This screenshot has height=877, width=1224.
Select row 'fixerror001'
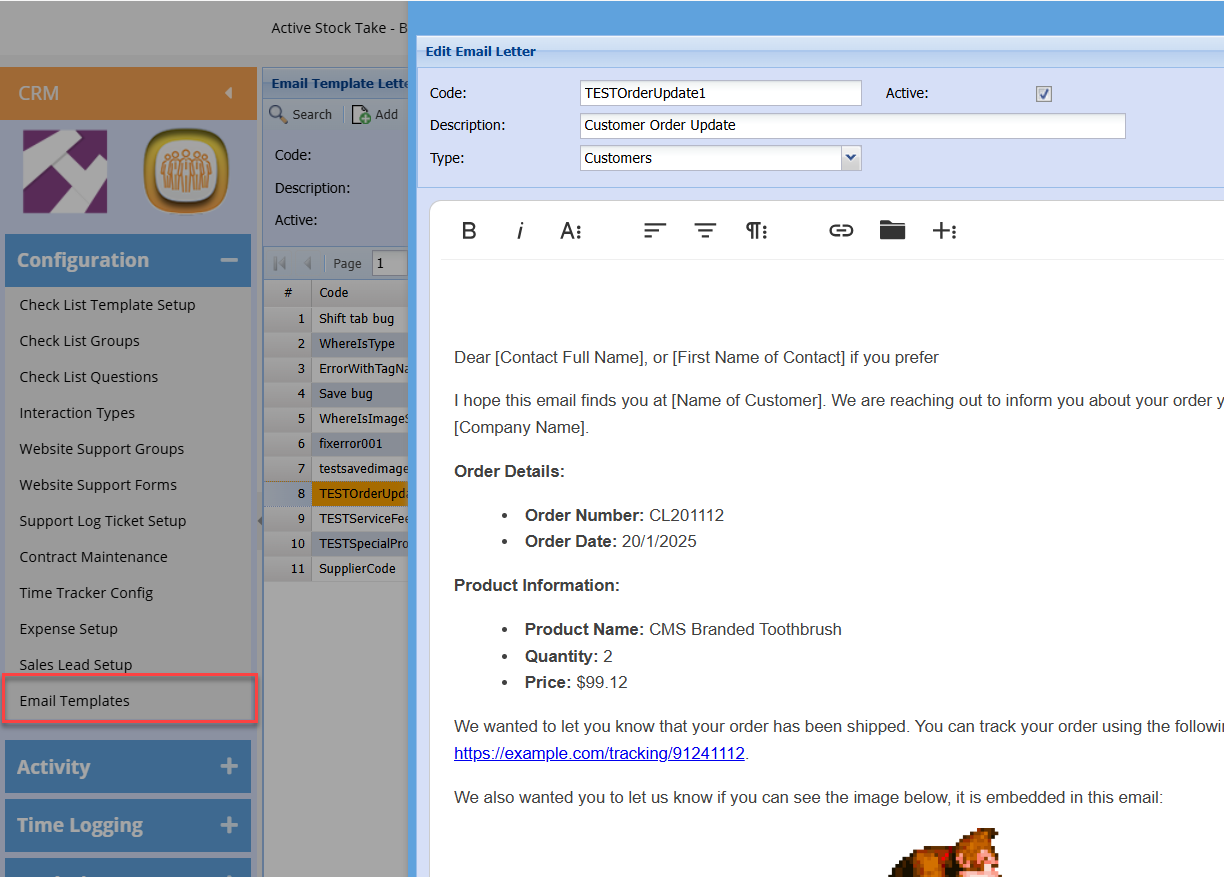pyautogui.click(x=336, y=443)
